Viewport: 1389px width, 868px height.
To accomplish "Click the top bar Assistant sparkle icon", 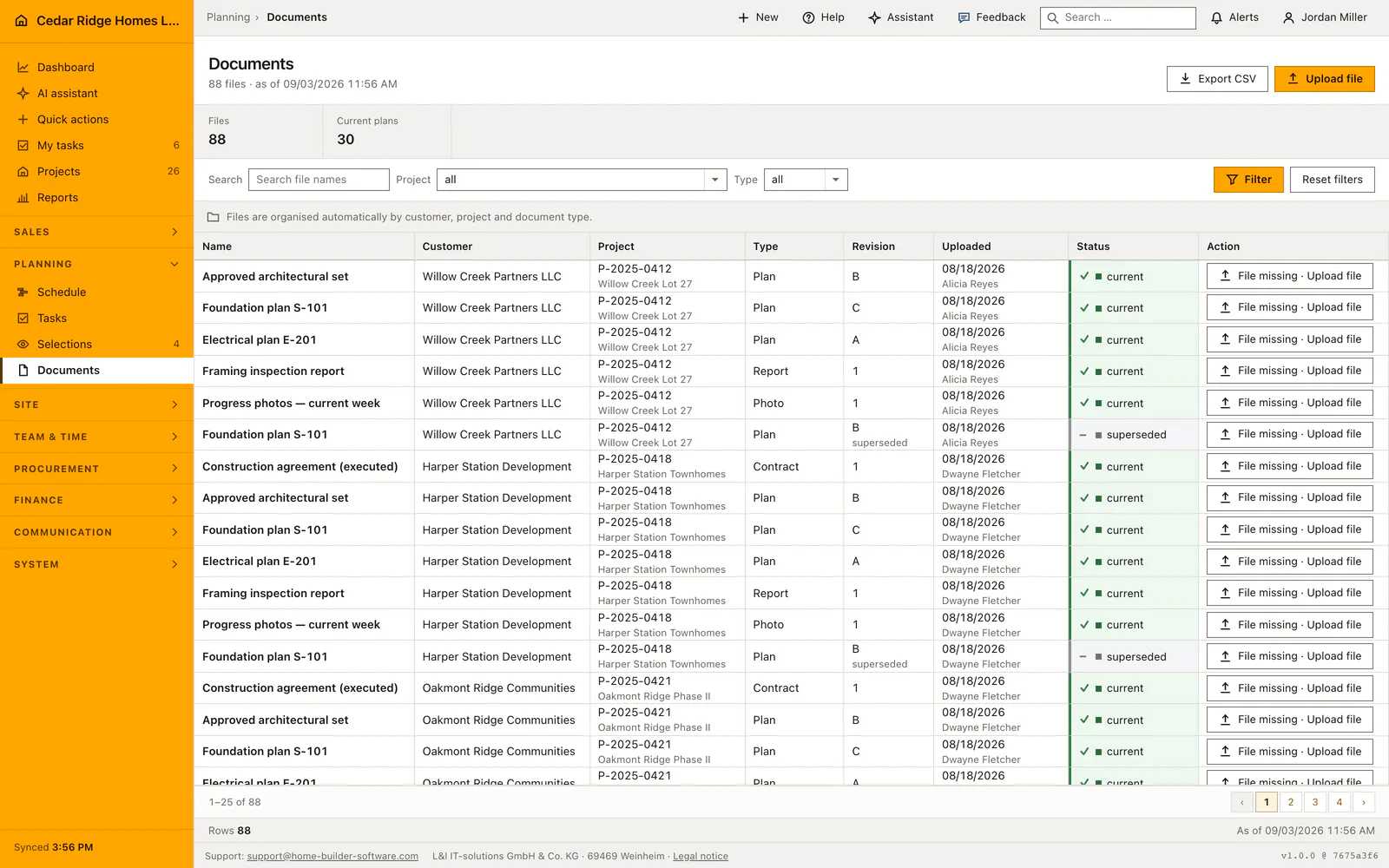I will click(874, 17).
